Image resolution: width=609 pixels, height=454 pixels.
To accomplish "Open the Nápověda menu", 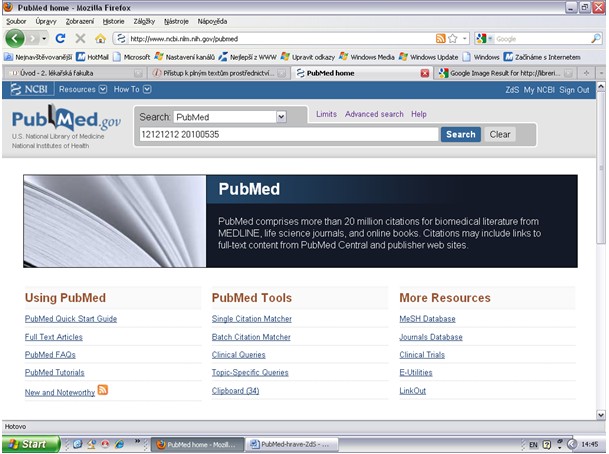I will [212, 21].
